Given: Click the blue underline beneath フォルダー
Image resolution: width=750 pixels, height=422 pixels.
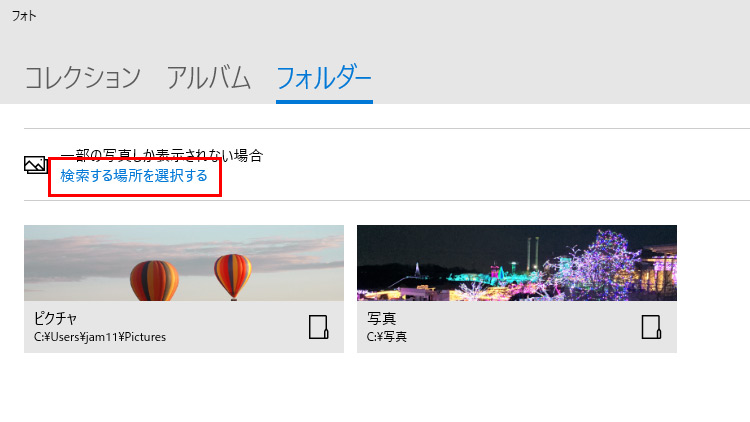Looking at the screenshot, I should 324,101.
